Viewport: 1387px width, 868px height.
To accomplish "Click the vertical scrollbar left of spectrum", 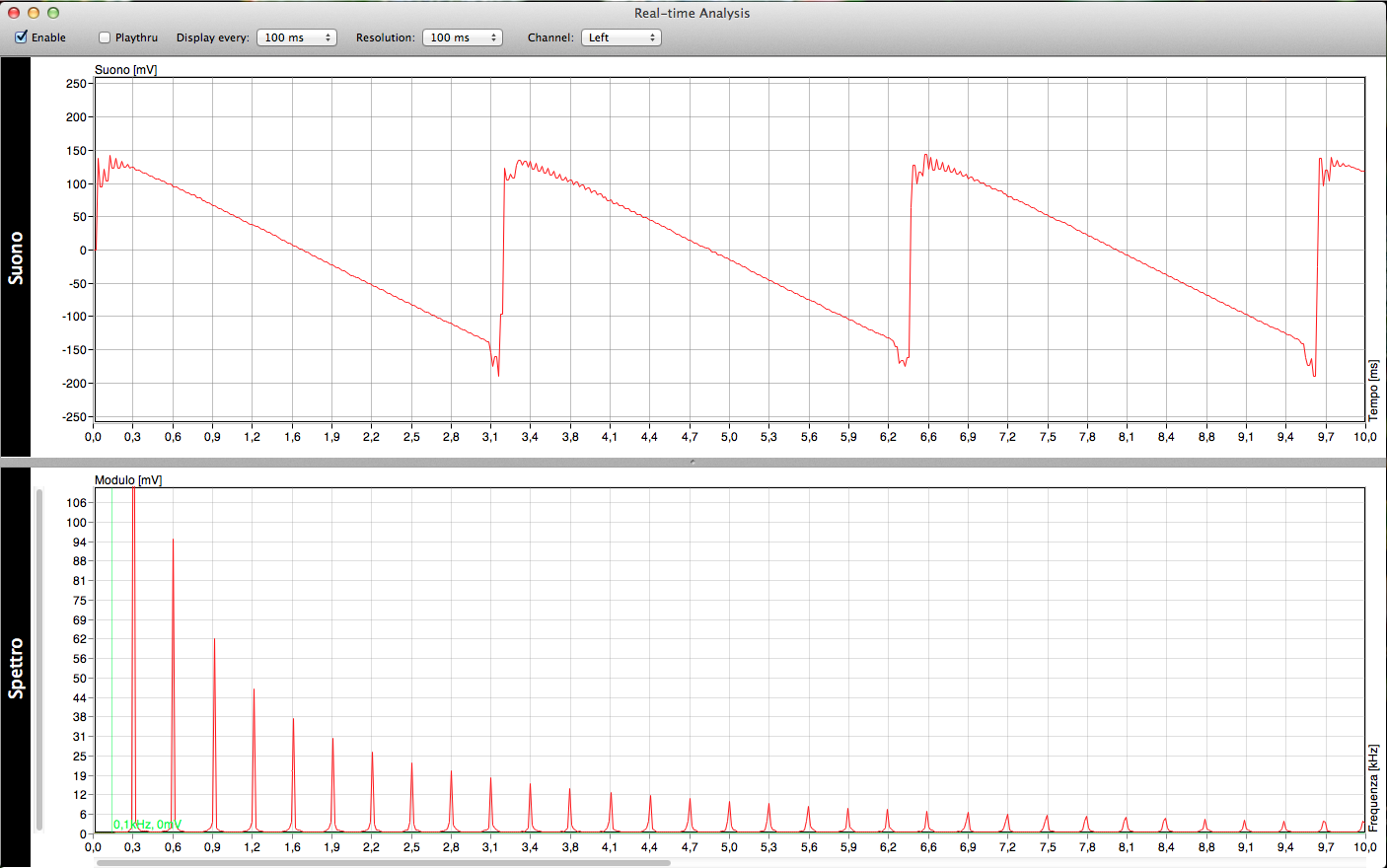I will tap(39, 659).
